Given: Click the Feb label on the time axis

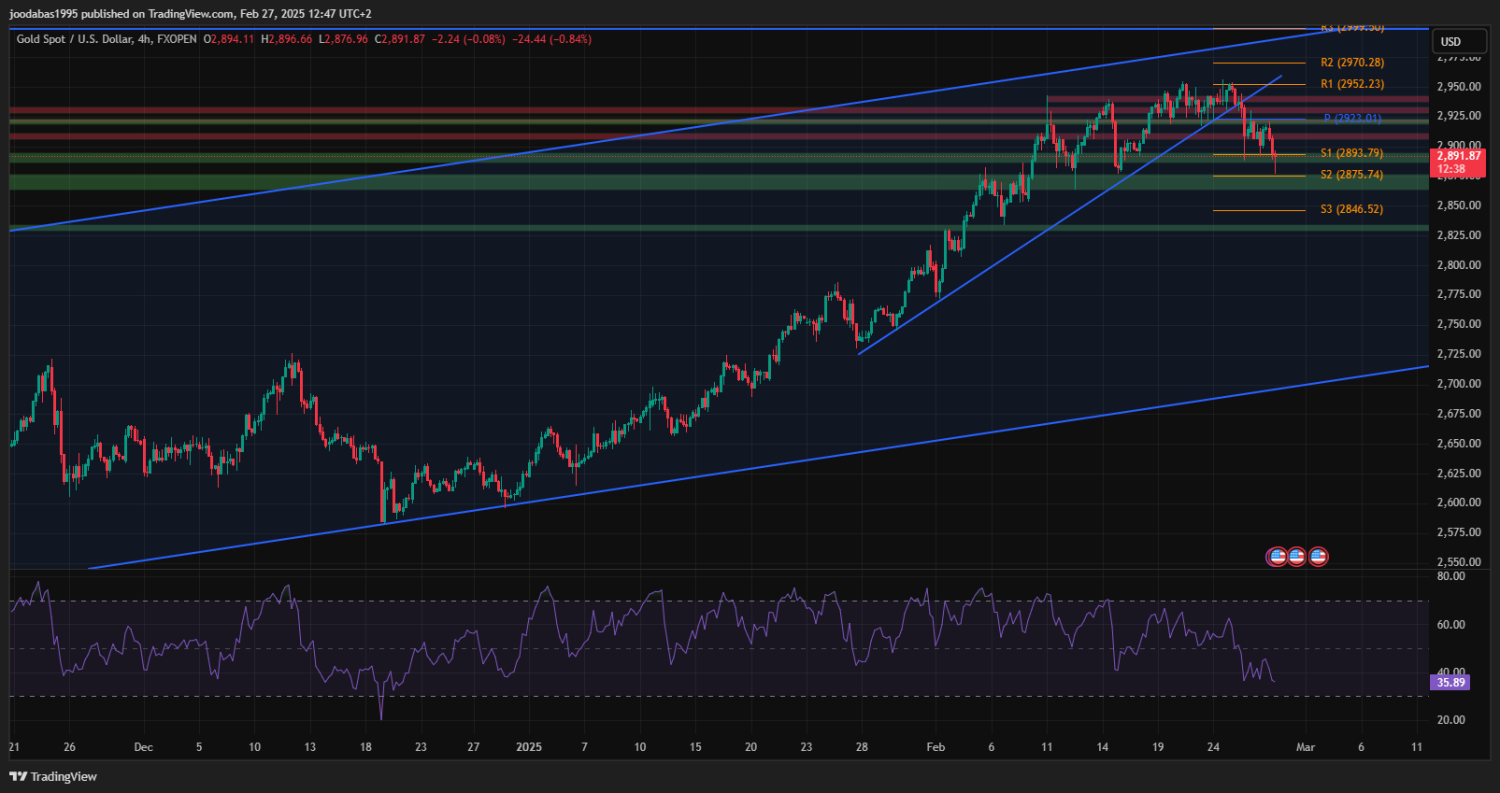Looking at the screenshot, I should (935, 747).
